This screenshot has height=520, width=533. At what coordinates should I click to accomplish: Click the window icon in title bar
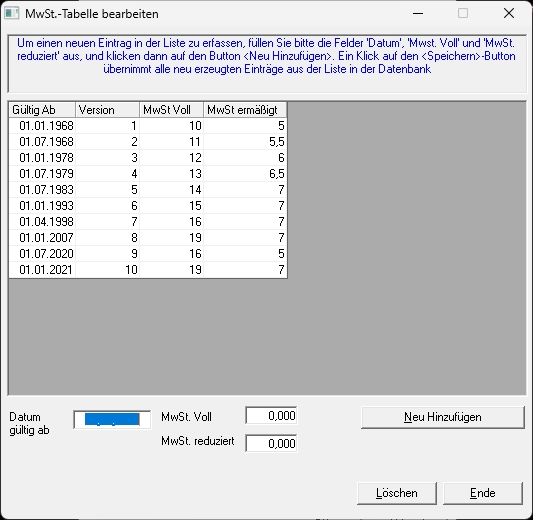coord(12,14)
